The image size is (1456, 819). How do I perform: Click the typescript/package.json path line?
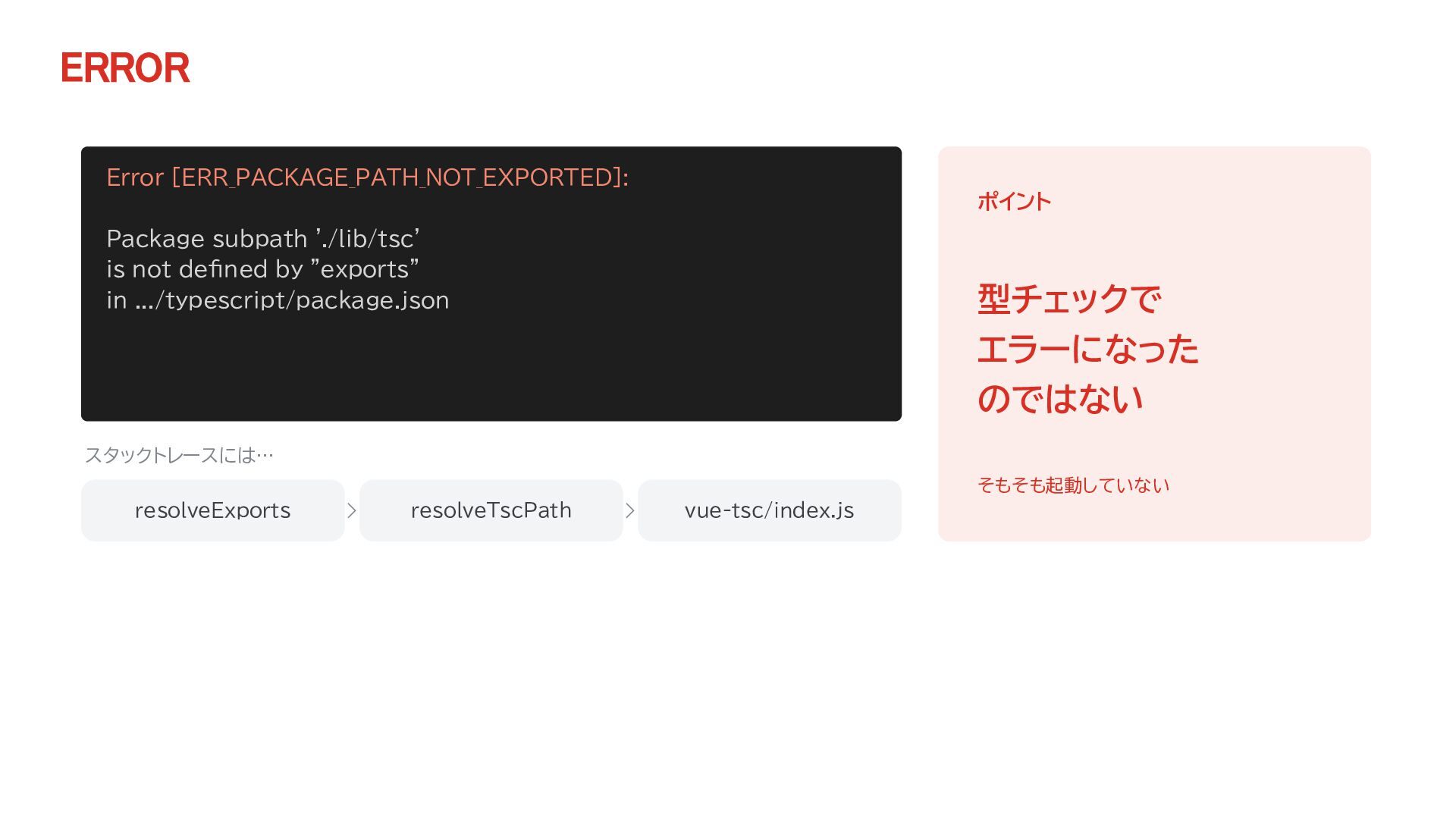(278, 300)
